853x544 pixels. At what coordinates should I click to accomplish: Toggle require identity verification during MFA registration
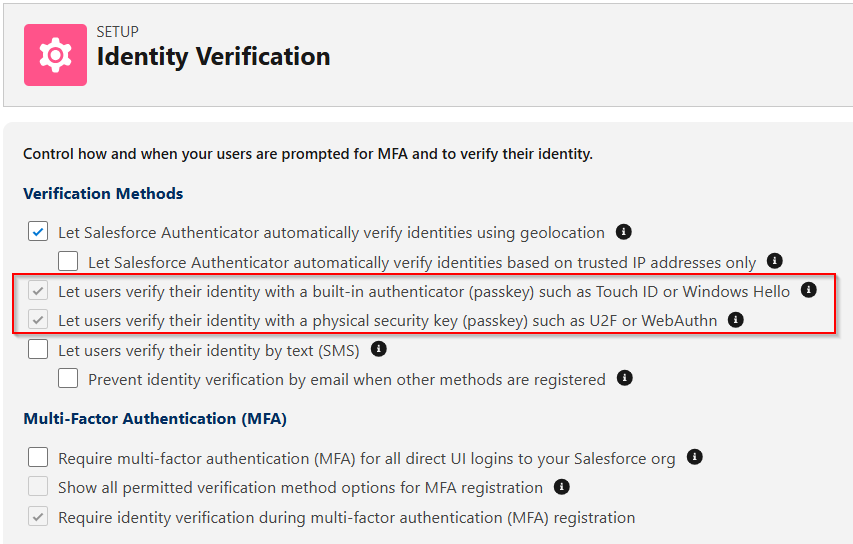click(38, 516)
